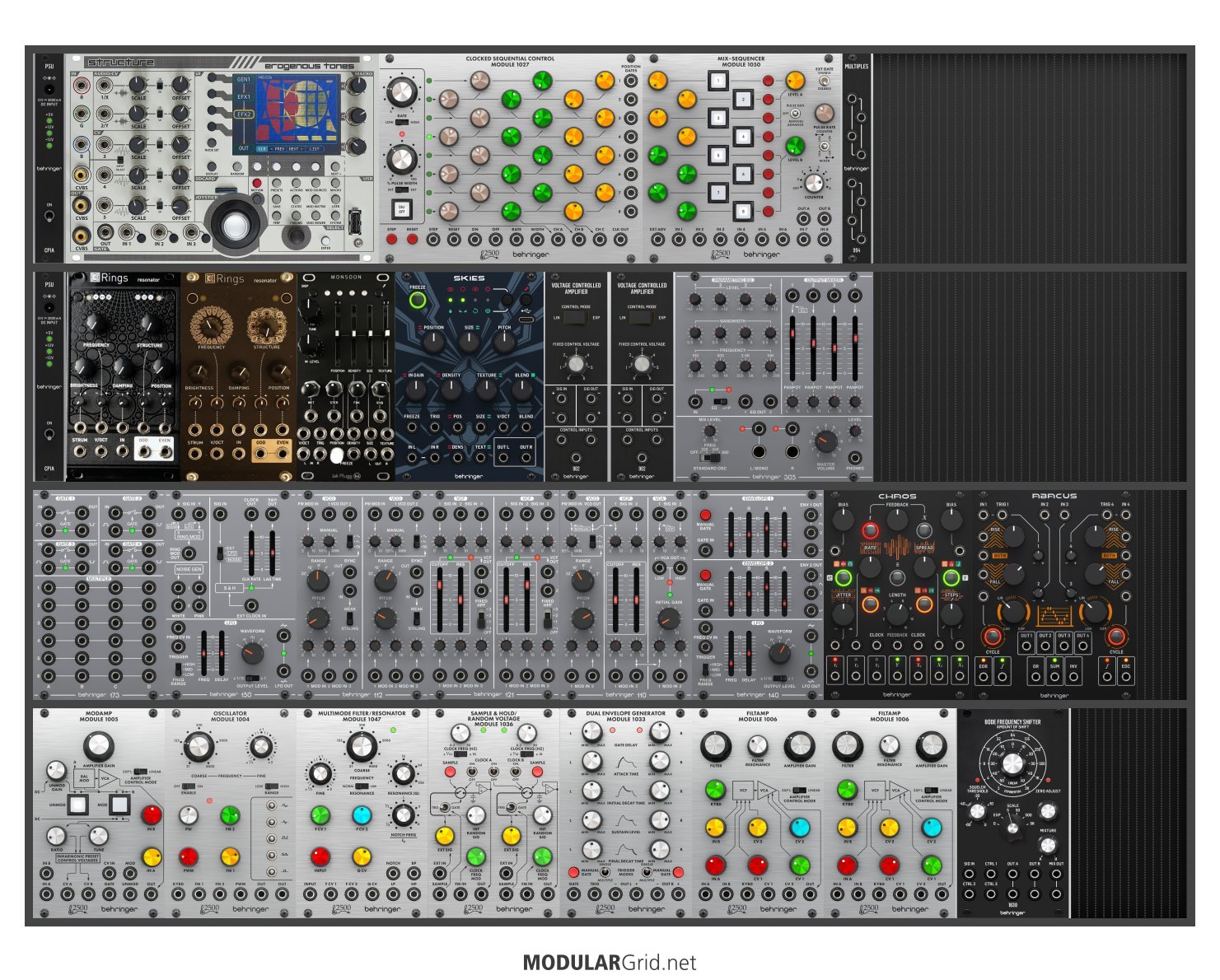The height and width of the screenshot is (980, 1220).
Task: Click the NOTCH FREQ knob on Filter 1047
Action: click(x=403, y=815)
